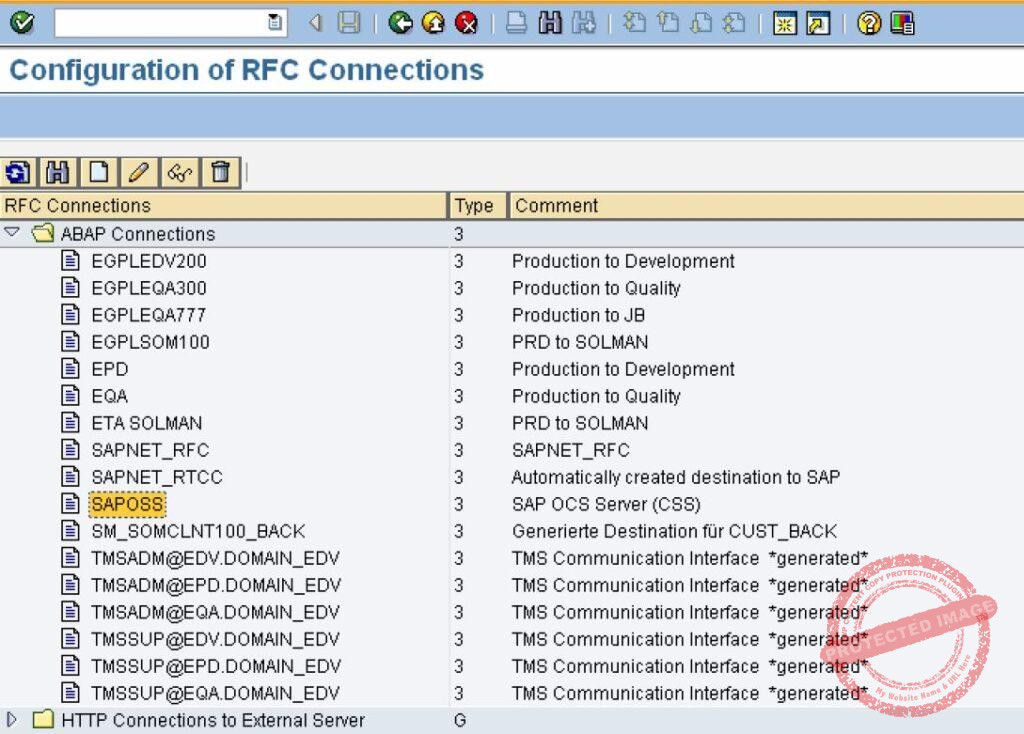
Task: Open the Help question mark icon
Action: point(869,22)
